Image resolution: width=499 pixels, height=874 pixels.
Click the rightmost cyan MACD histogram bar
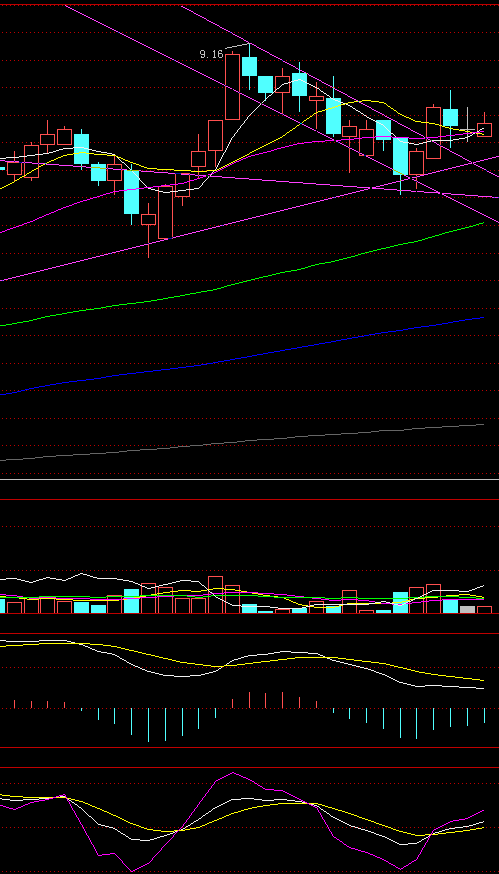click(484, 716)
